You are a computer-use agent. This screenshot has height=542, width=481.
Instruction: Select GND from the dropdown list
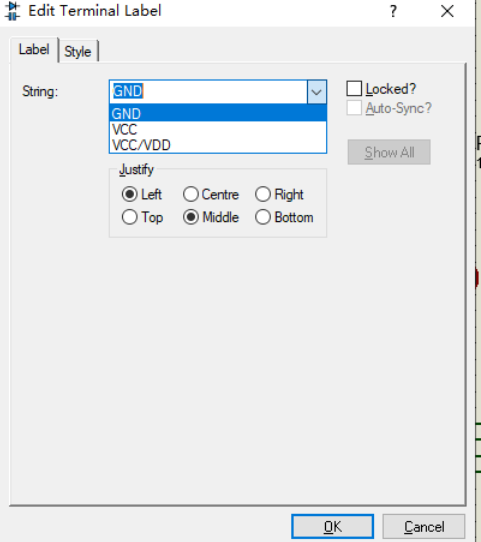(x=218, y=114)
